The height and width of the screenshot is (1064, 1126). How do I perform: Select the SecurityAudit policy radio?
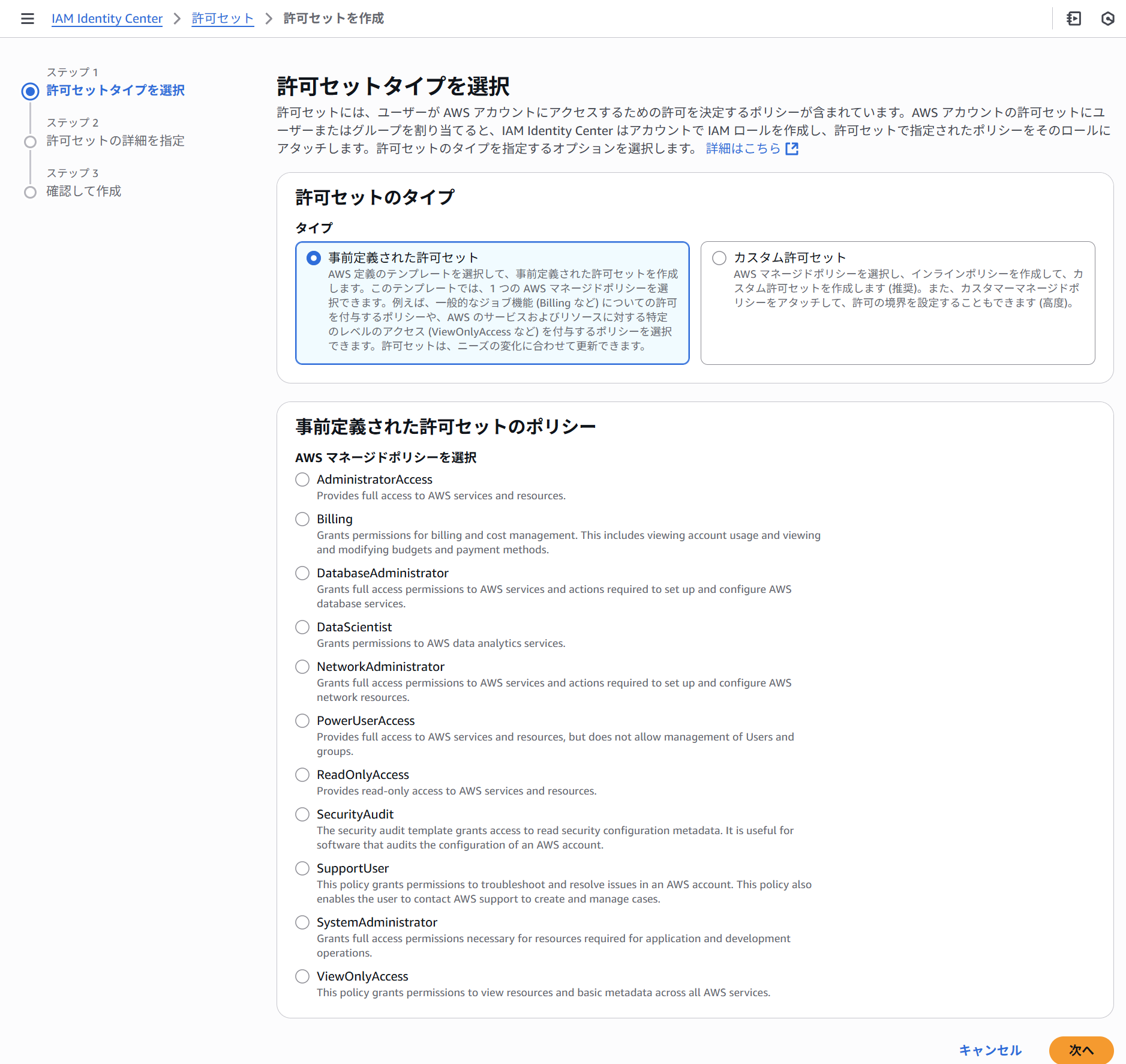click(x=302, y=814)
